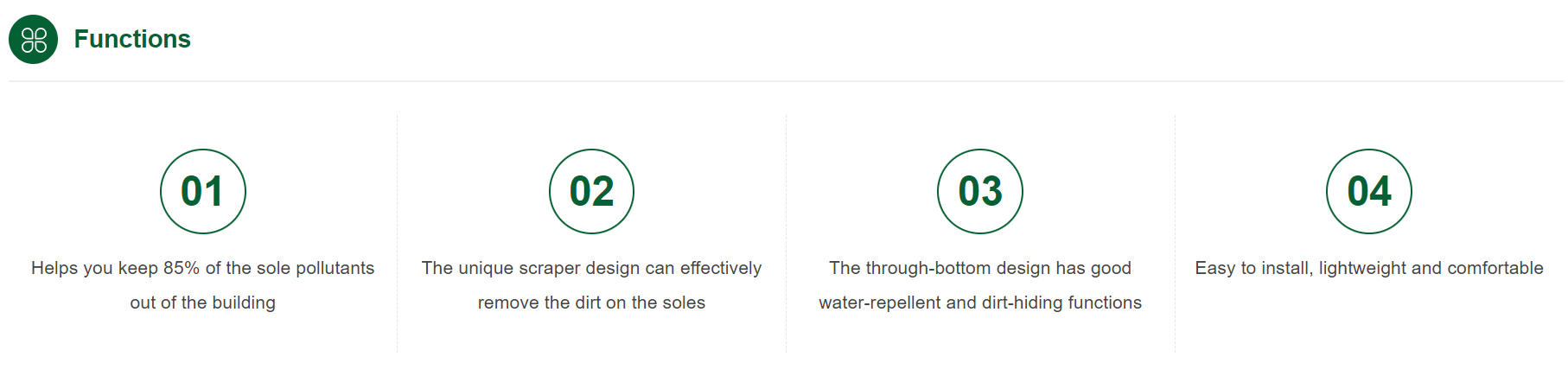Click 'Easy to install, lightweight and comfortable' text
The width and height of the screenshot is (1568, 376).
click(x=1369, y=268)
